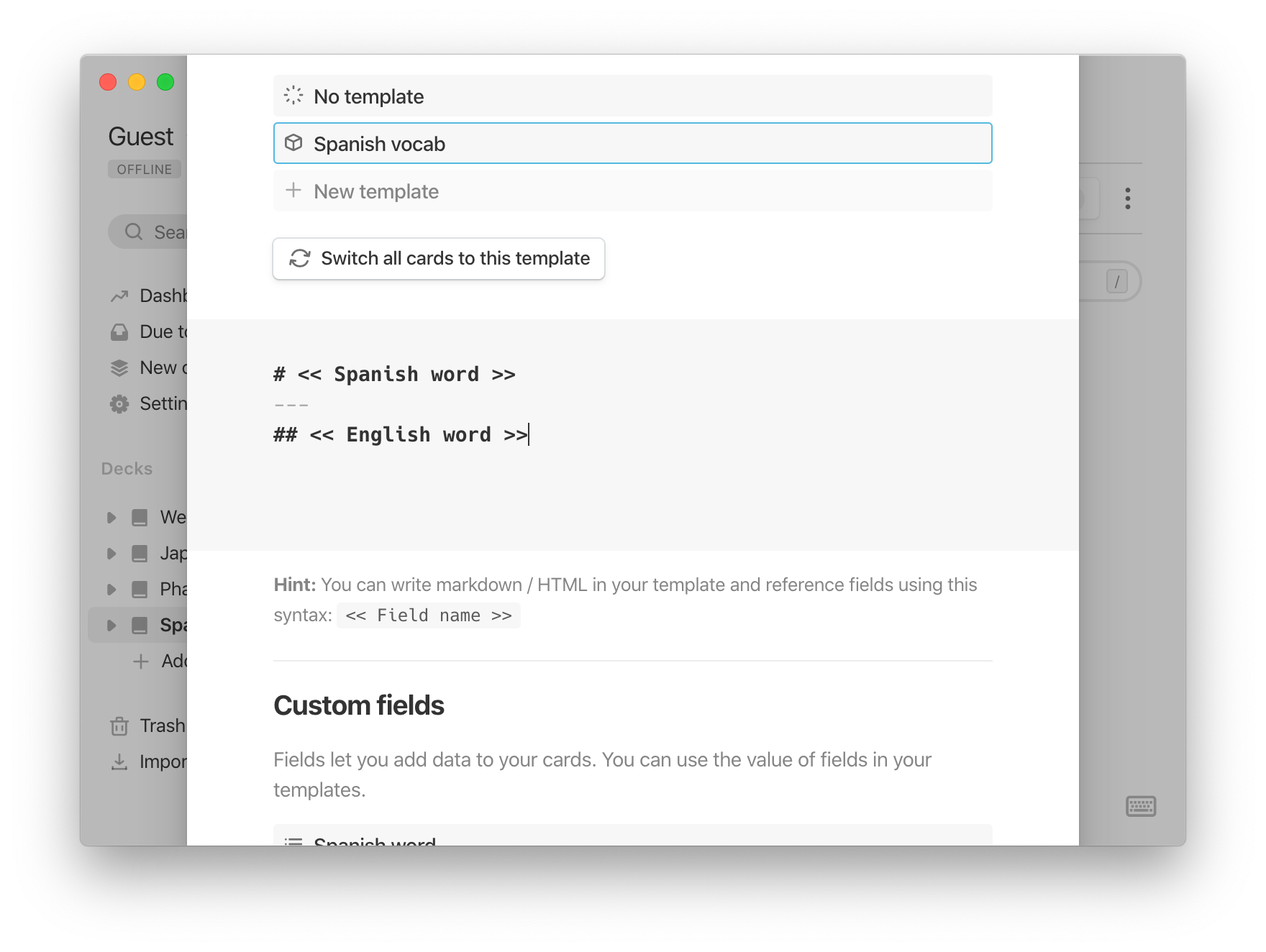The width and height of the screenshot is (1266, 952).
Task: Click the 'We' deck book icon
Action: point(140,517)
